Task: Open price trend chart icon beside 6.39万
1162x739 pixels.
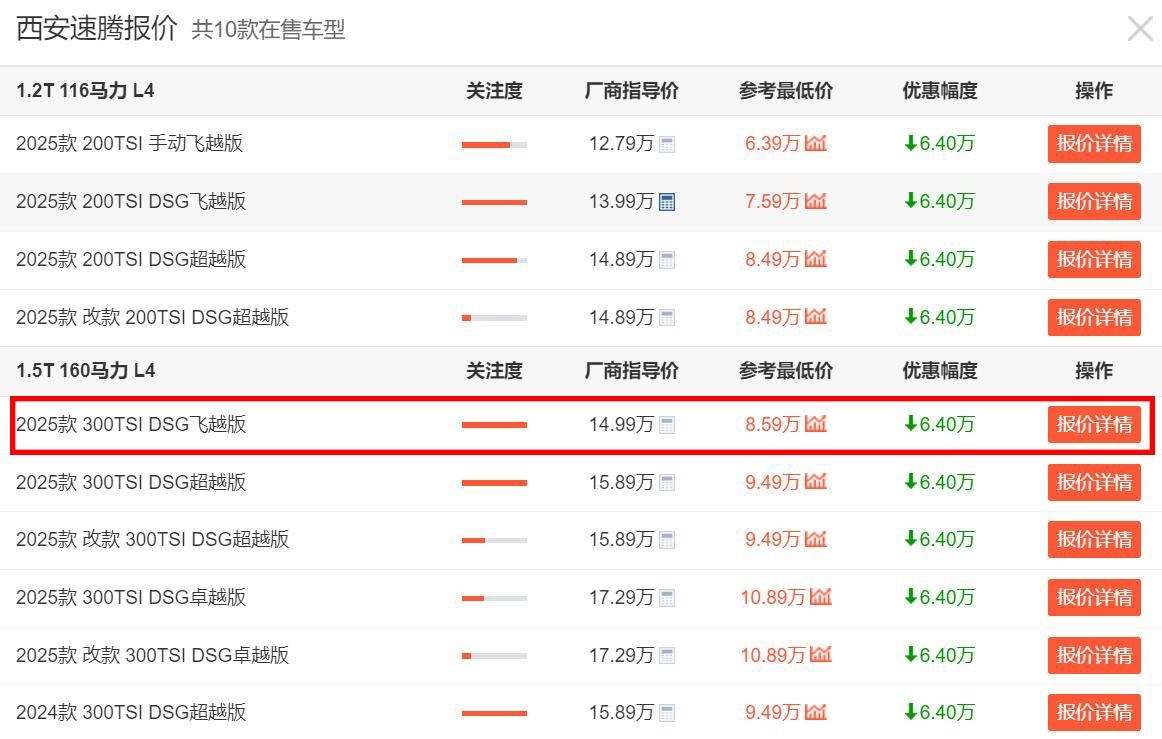Action: pos(815,143)
